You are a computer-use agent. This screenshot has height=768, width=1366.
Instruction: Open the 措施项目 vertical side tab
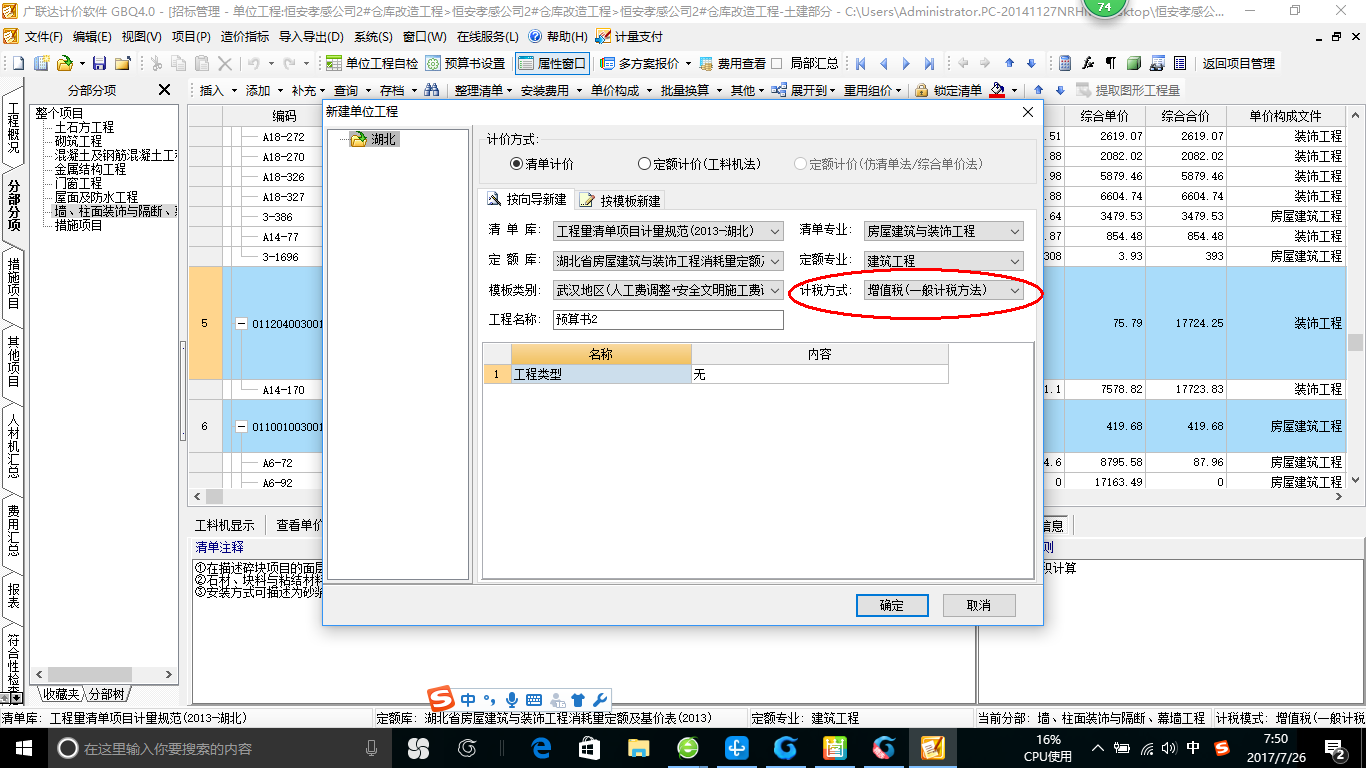pos(14,284)
